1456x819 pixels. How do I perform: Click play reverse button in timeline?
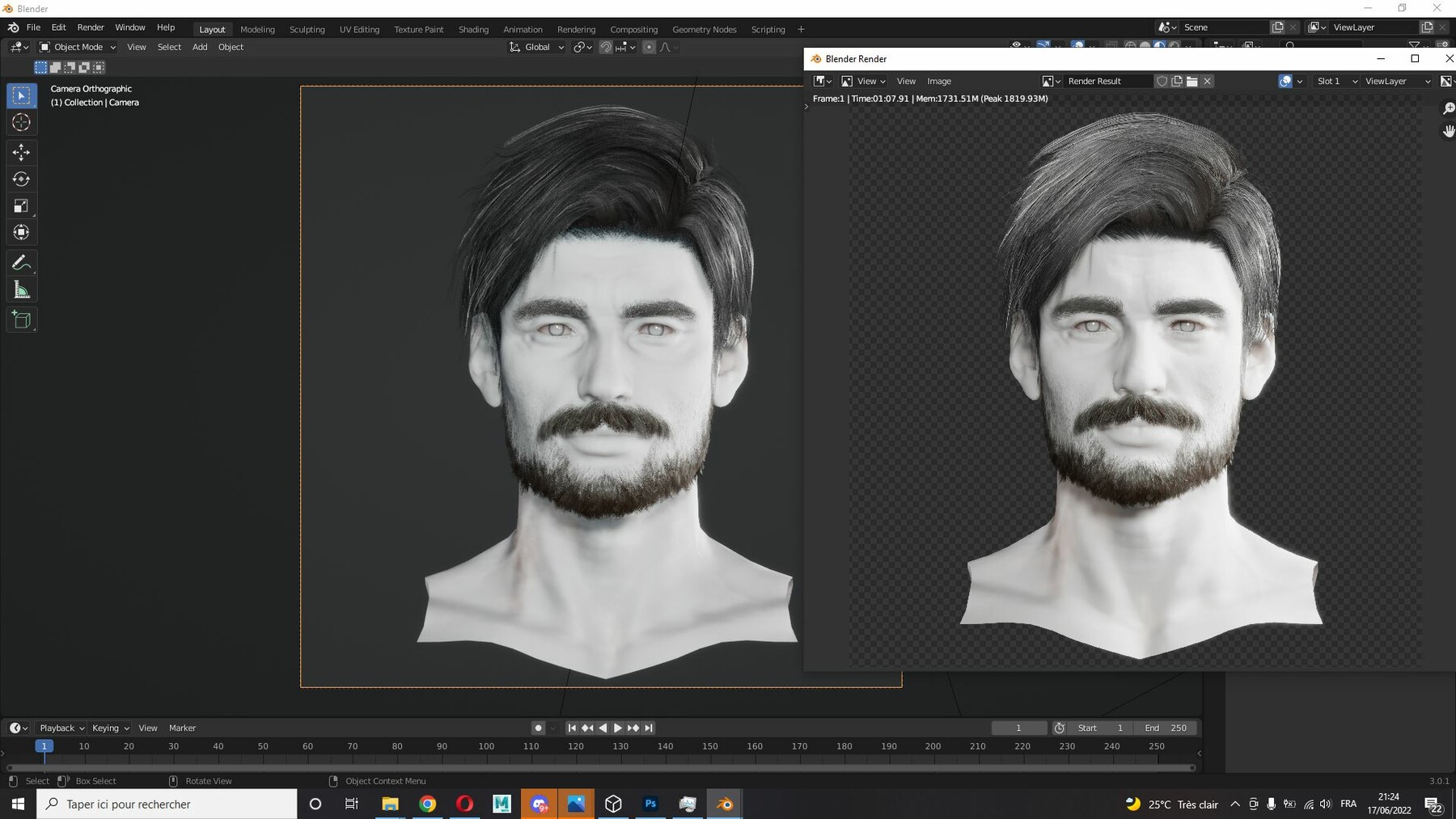coord(603,728)
